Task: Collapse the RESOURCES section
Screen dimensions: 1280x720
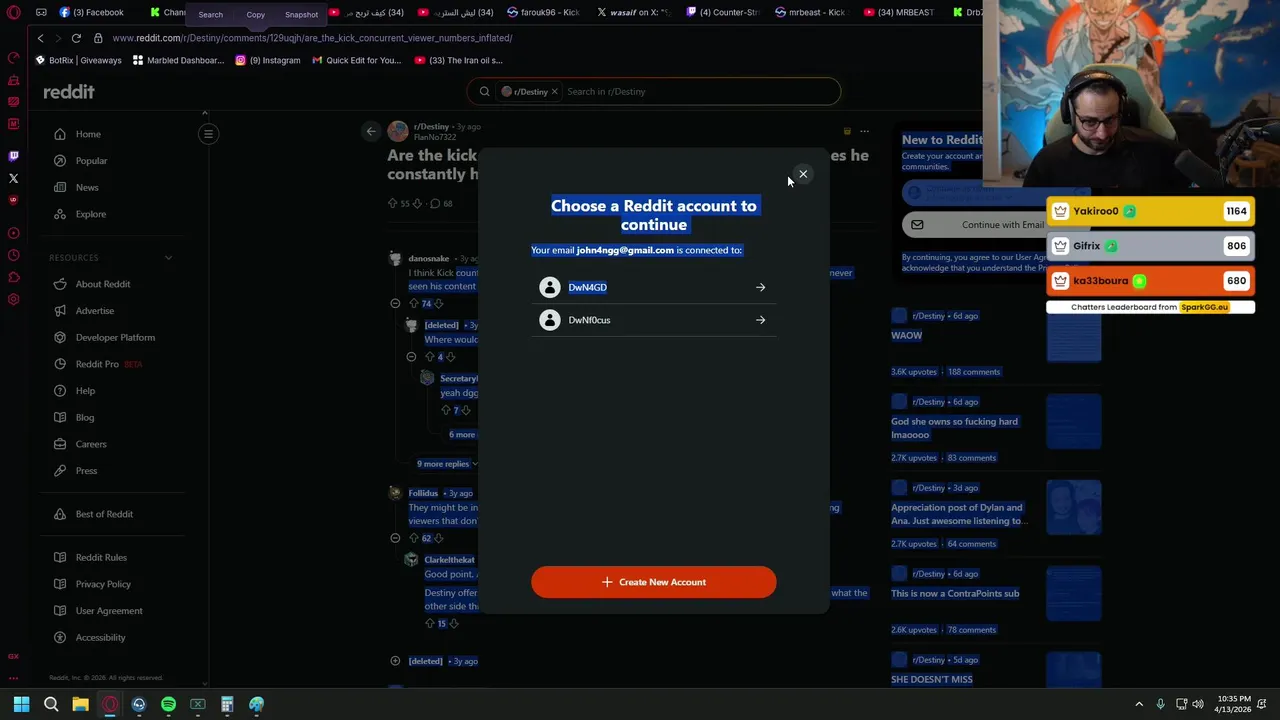Action: (x=168, y=258)
